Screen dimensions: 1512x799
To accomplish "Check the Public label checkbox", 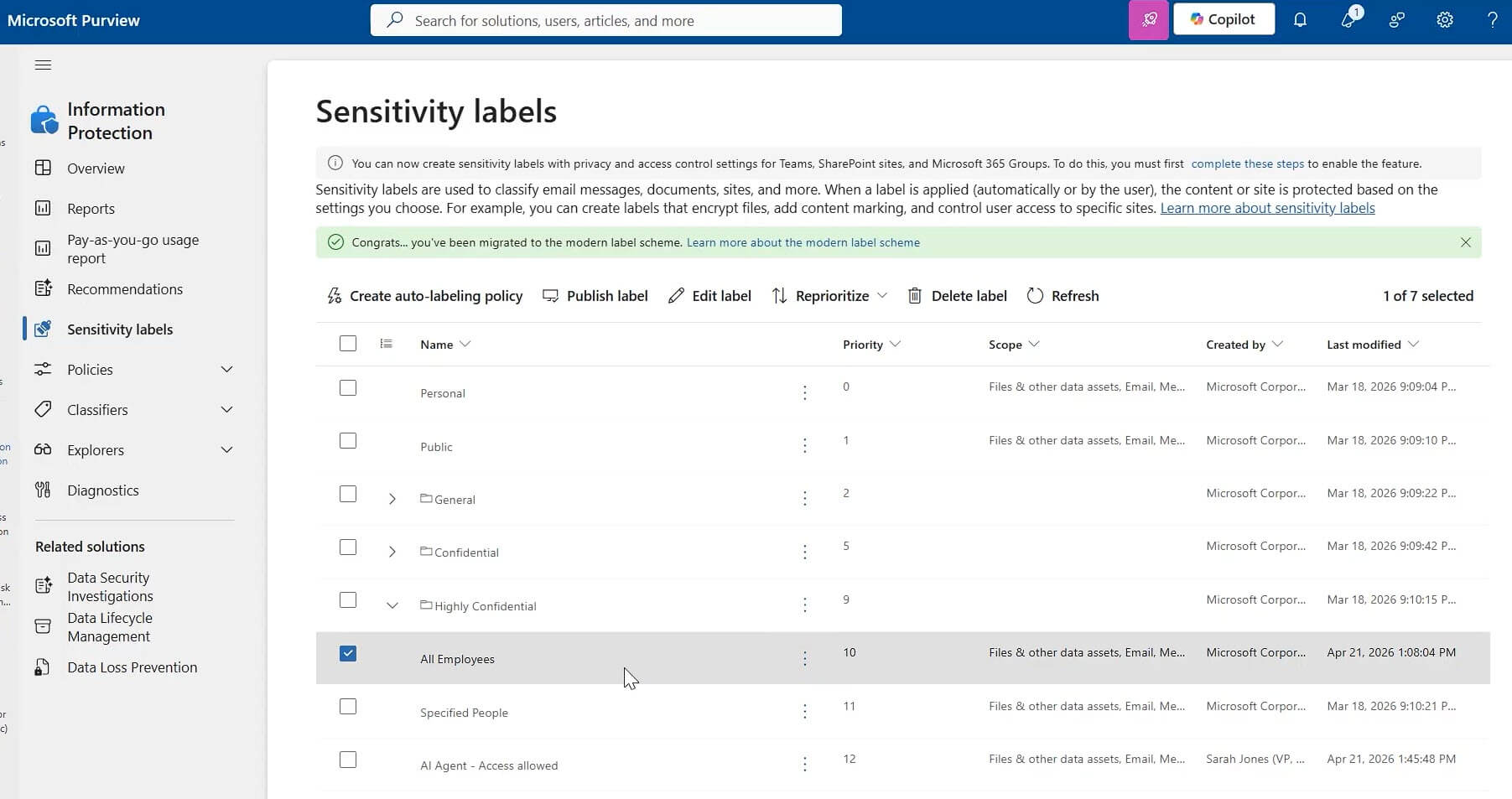I will click(x=348, y=441).
